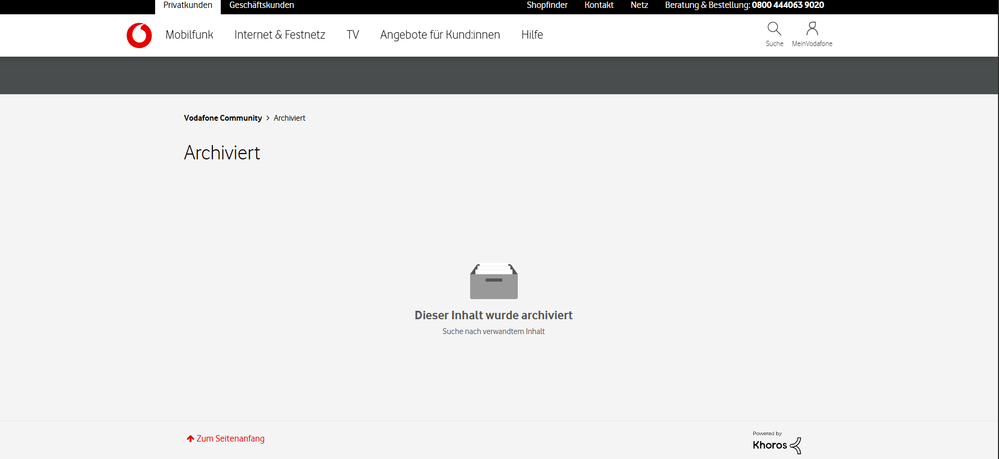Click 'Dieser Inhalt wurde archiviert' message
This screenshot has width=999, height=459.
pyautogui.click(x=494, y=315)
